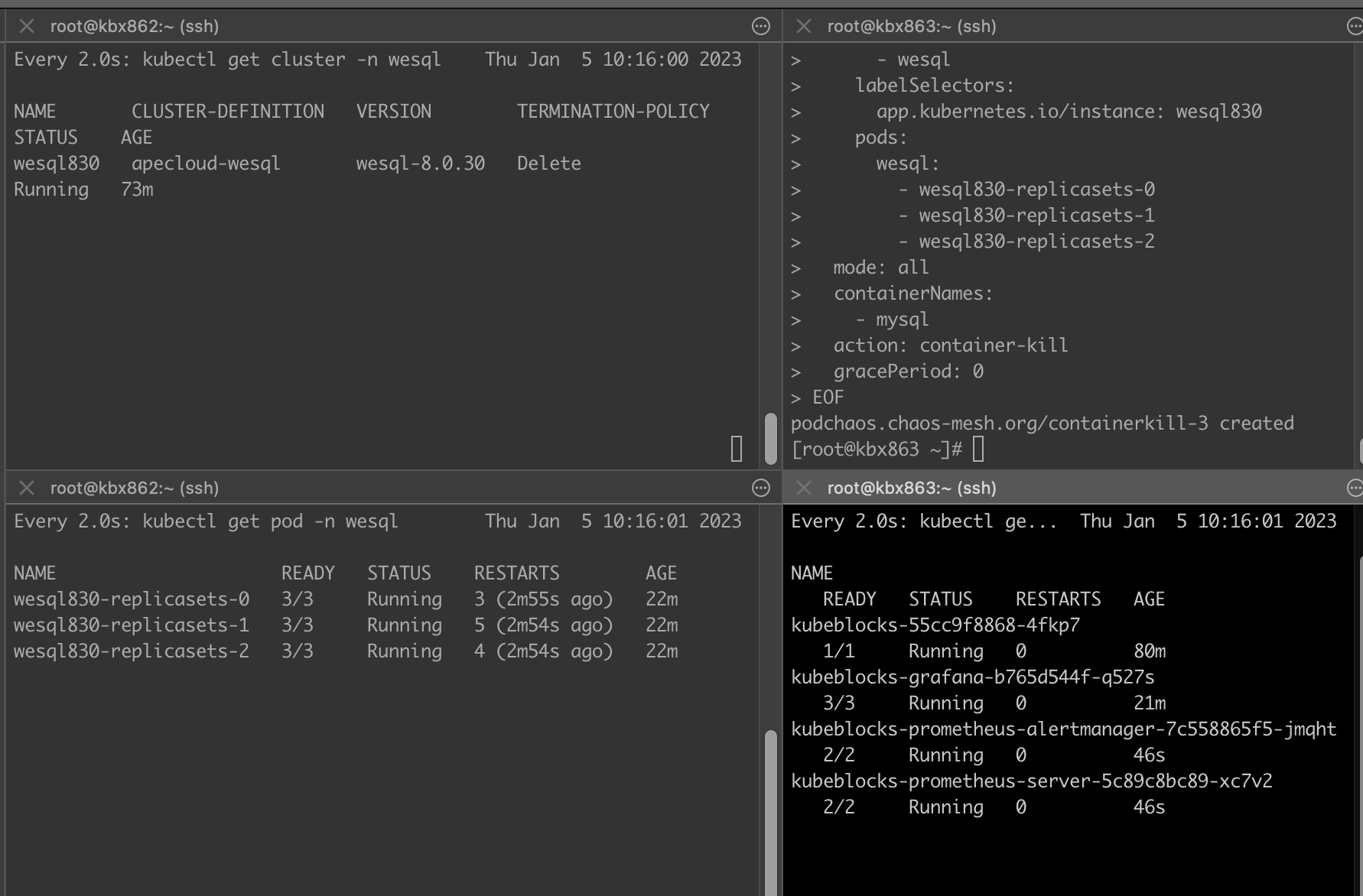Close the pane listing kubeblocks pods
Screen dimensions: 1363x896
(x=804, y=488)
